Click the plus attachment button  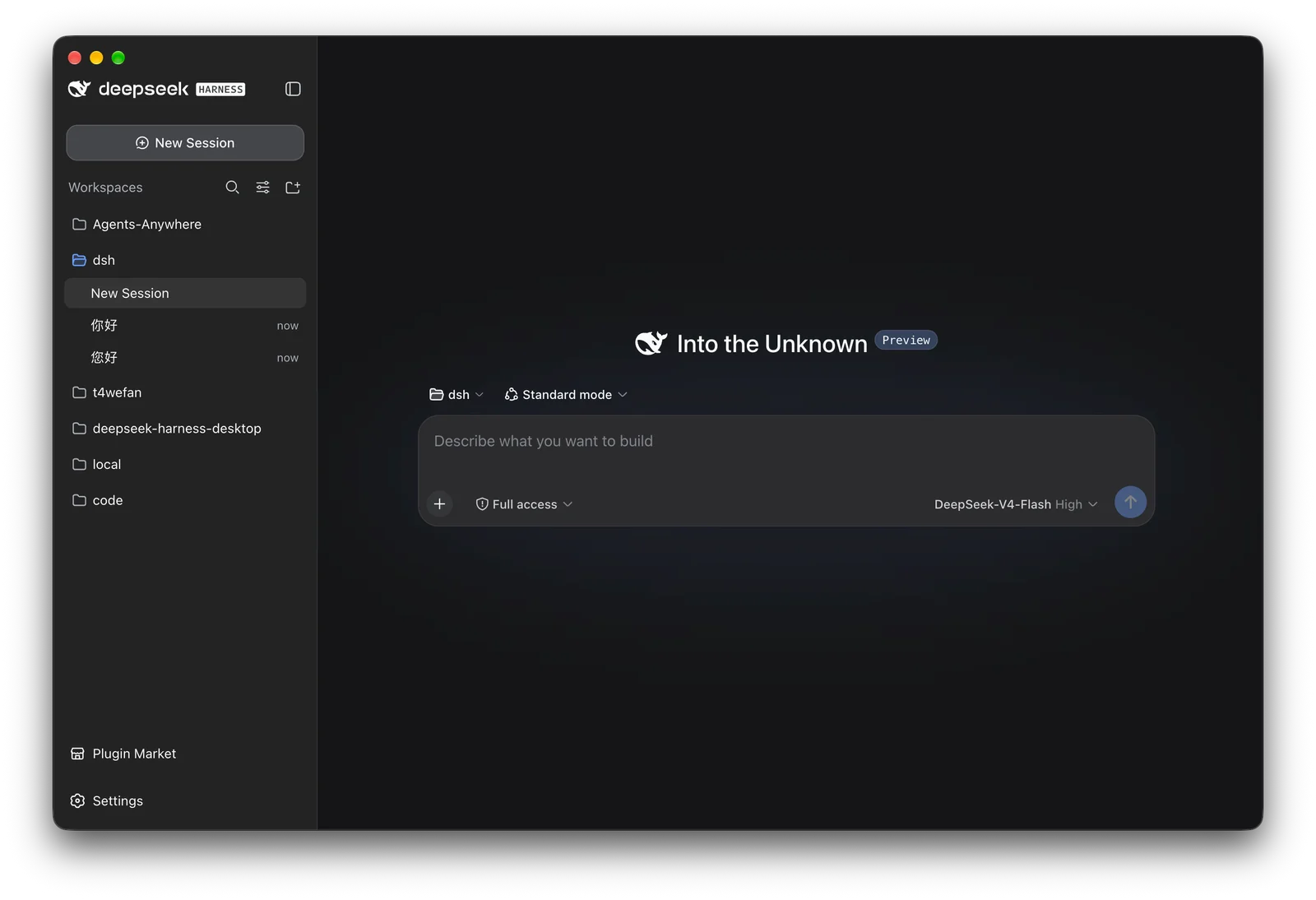(x=440, y=503)
